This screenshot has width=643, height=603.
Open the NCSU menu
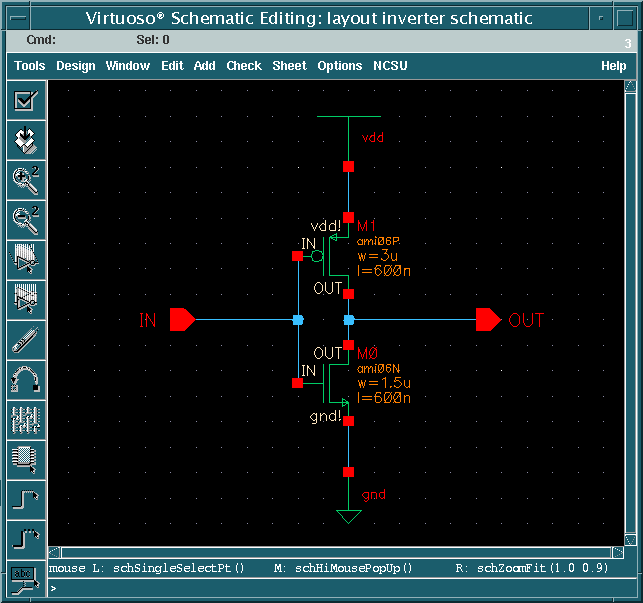[390, 66]
